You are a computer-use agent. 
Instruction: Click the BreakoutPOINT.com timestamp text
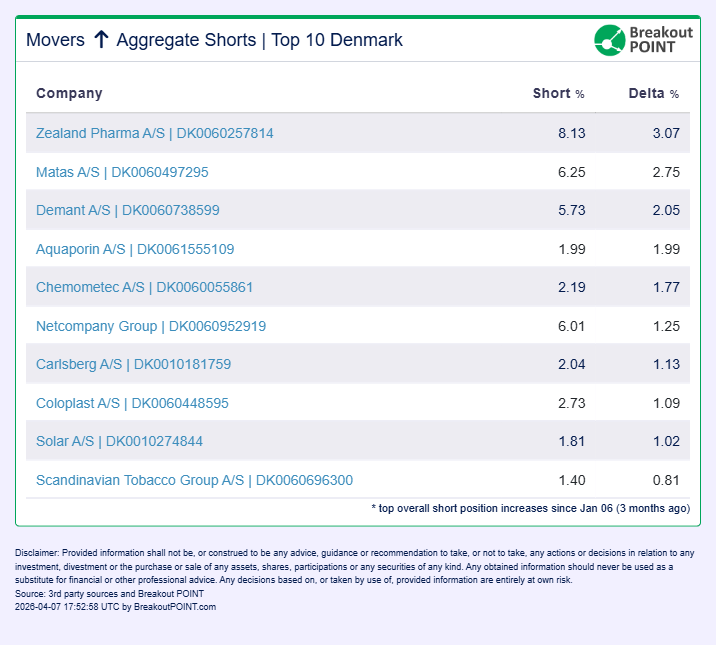[116, 606]
